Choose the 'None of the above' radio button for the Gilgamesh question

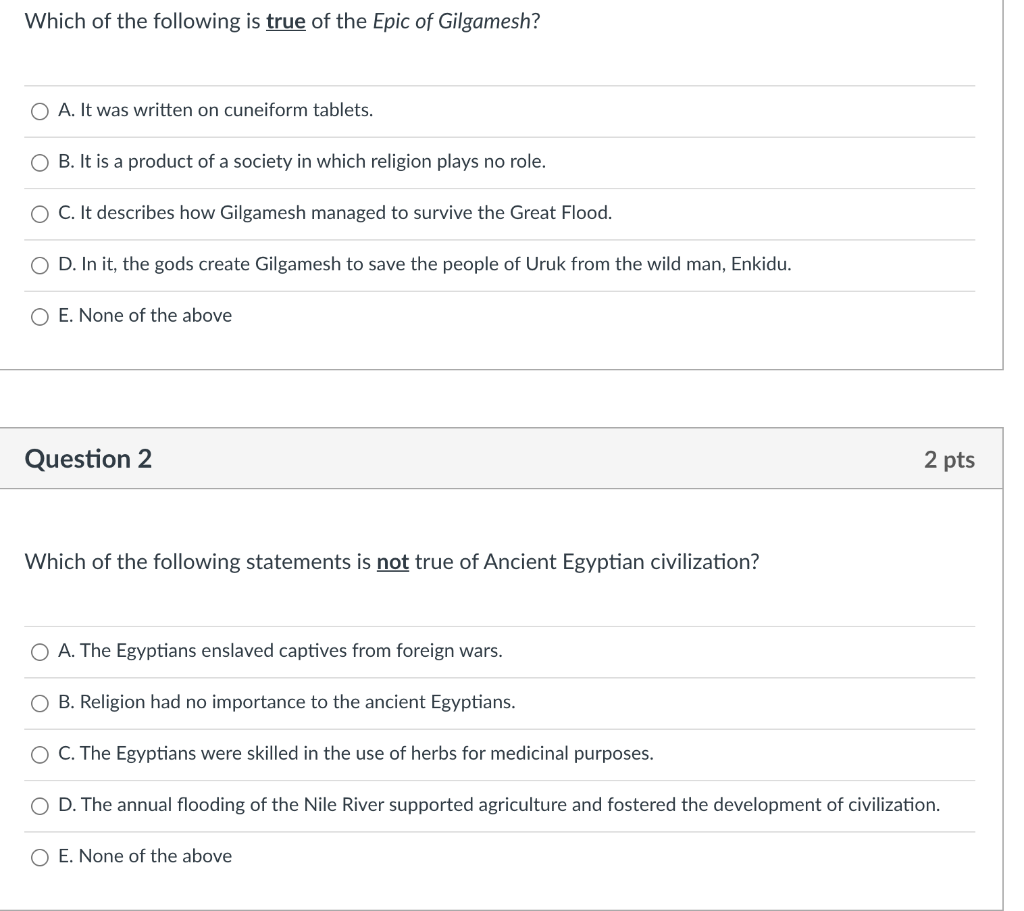40,317
